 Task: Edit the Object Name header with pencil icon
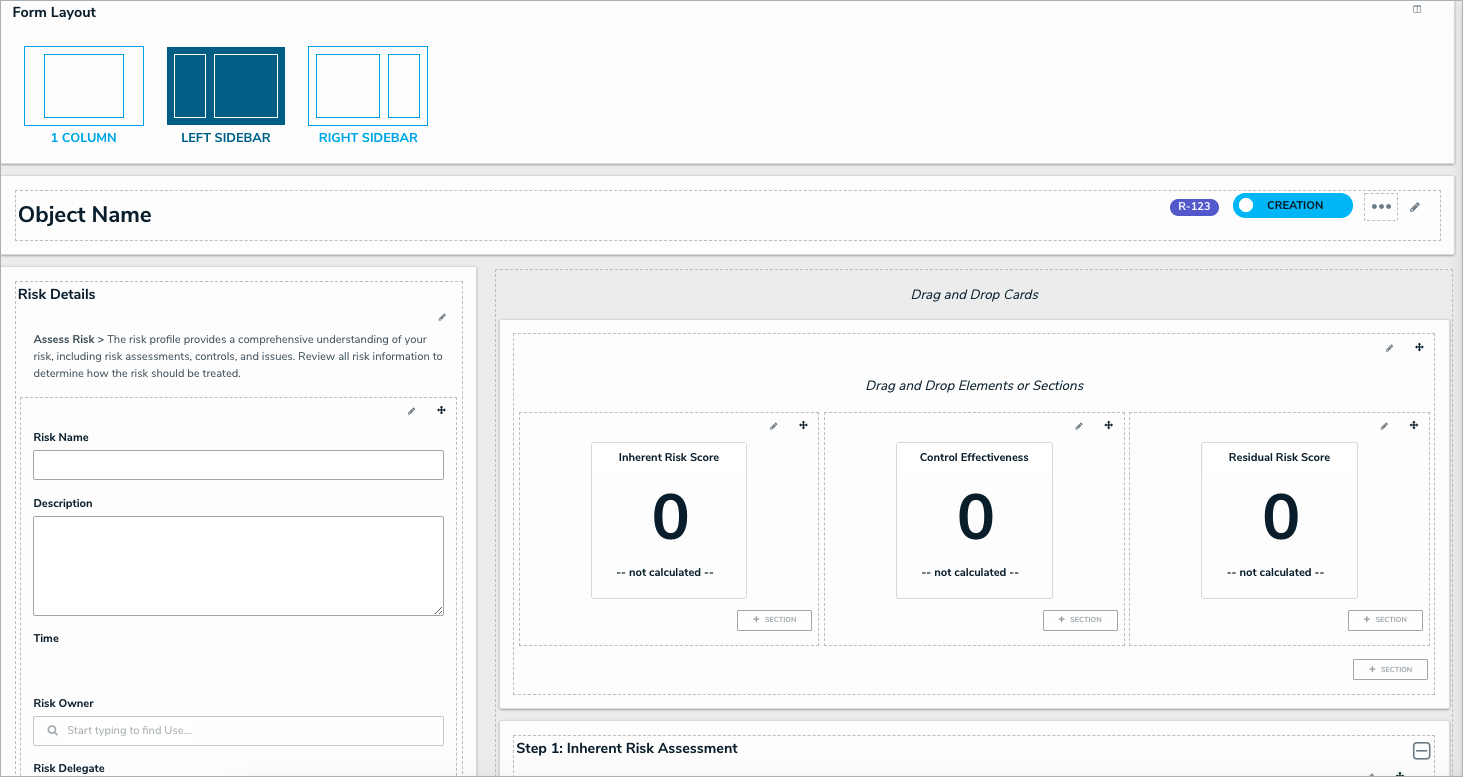pos(1414,207)
